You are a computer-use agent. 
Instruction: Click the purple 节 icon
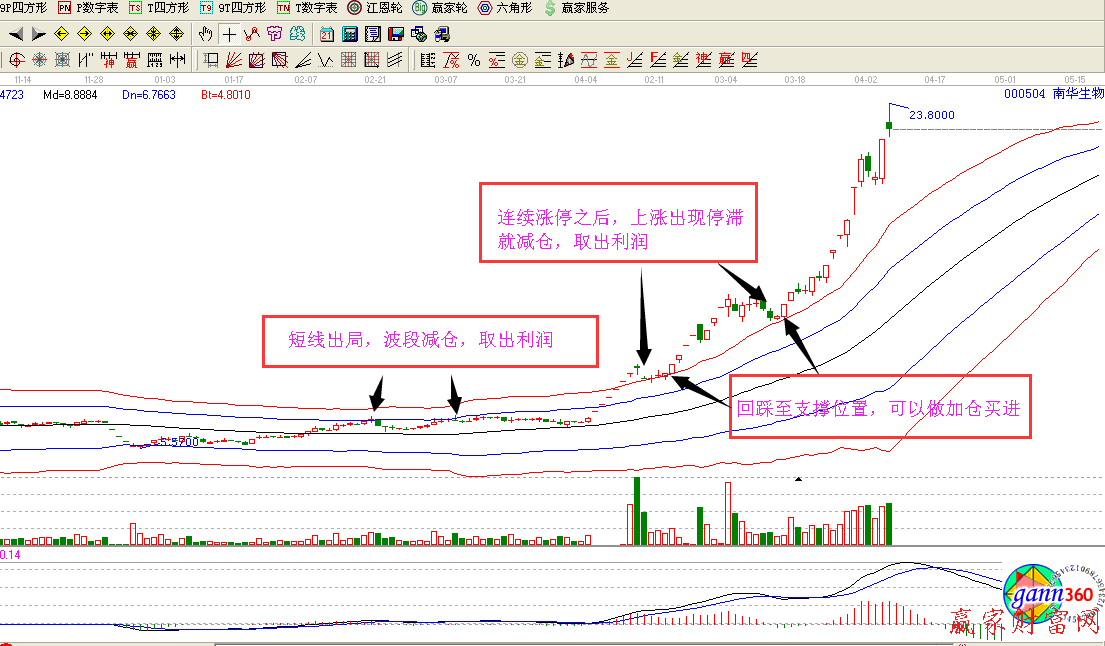click(275, 34)
